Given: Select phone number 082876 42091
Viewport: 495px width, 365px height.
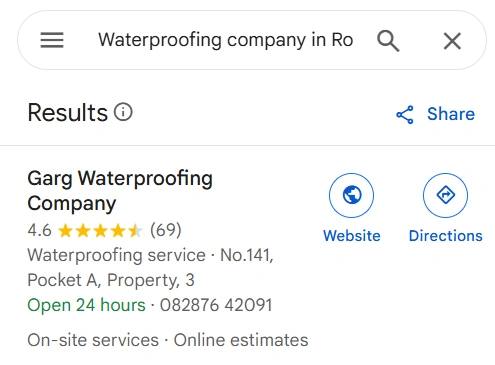Looking at the screenshot, I should [216, 305].
